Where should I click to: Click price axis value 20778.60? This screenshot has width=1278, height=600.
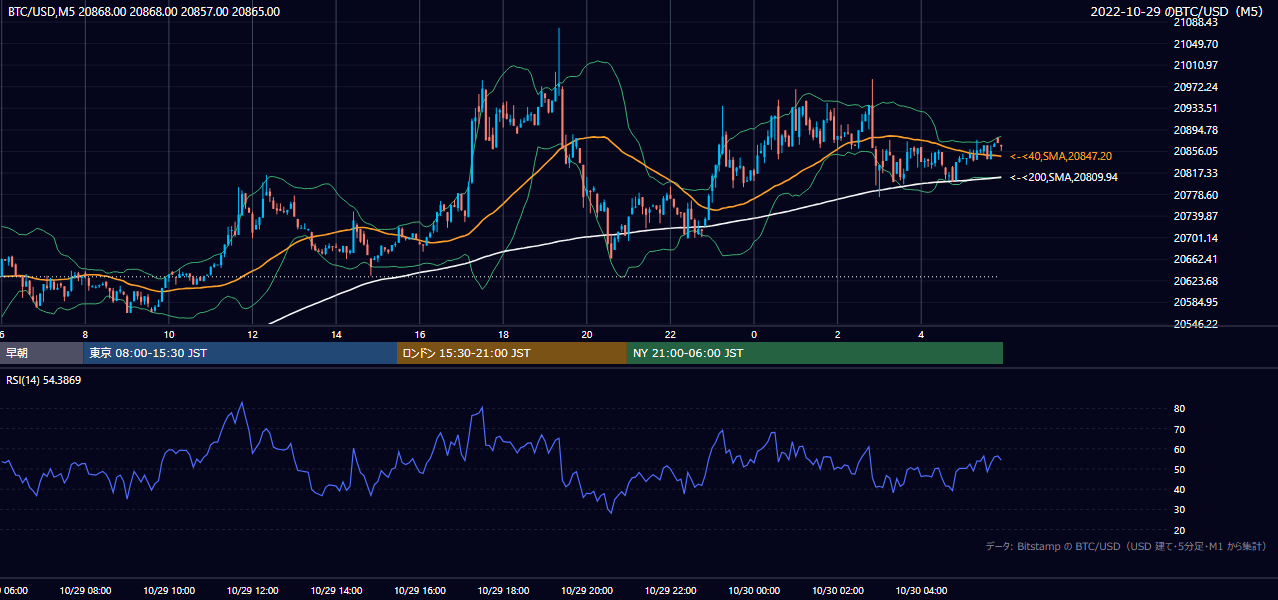pos(1196,195)
